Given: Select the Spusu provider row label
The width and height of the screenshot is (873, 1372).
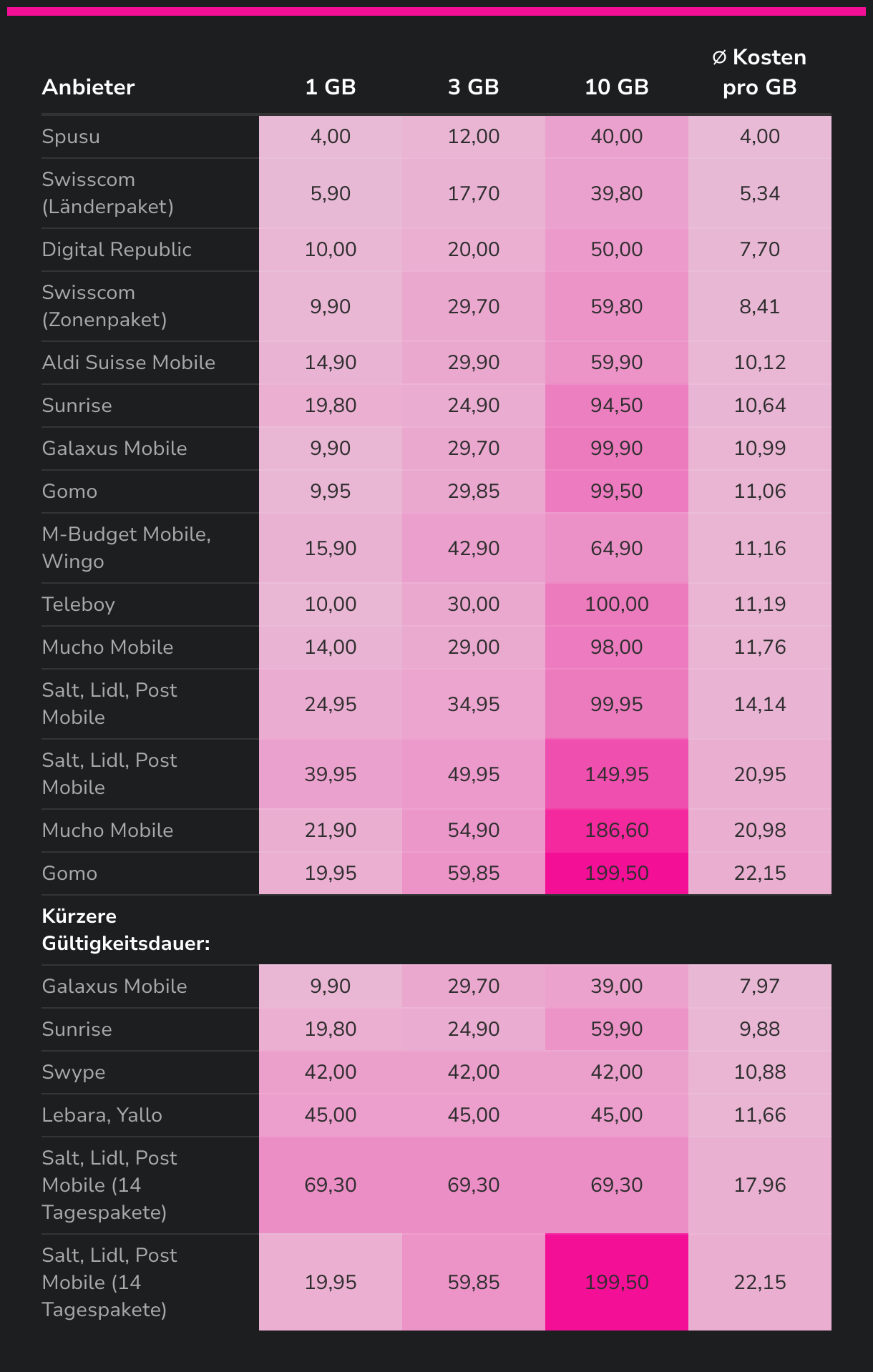Looking at the screenshot, I should pyautogui.click(x=71, y=137).
